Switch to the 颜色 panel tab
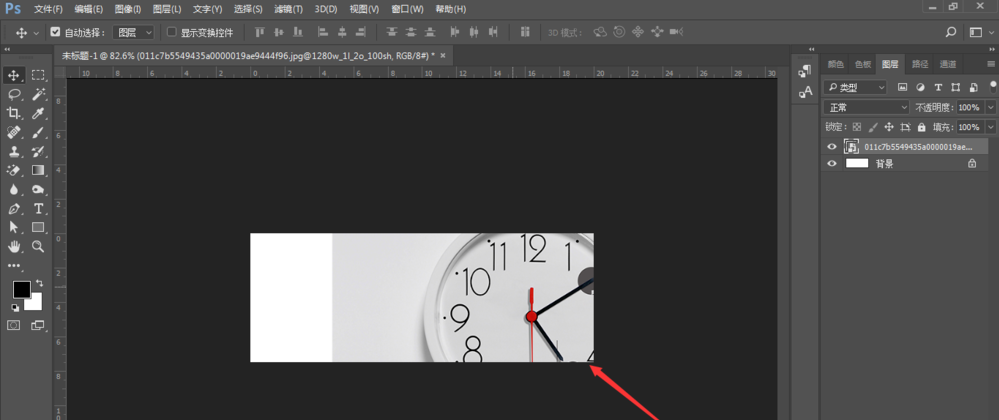 click(836, 64)
